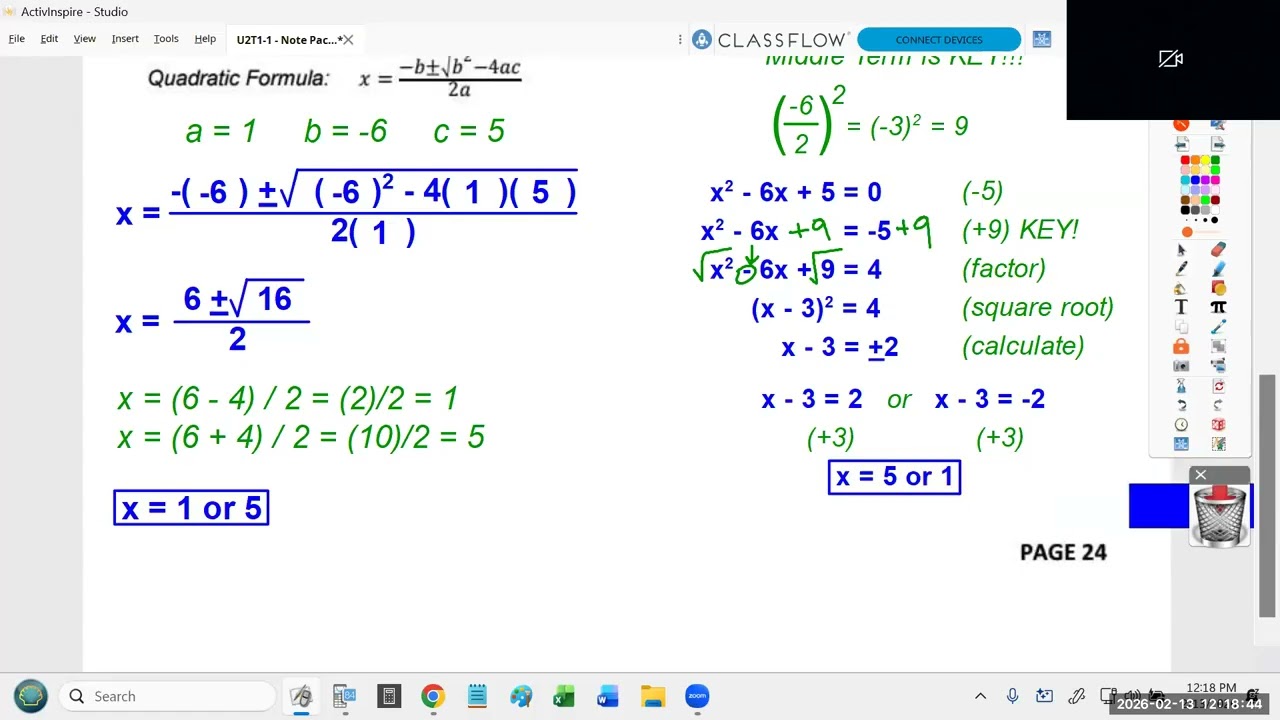The width and height of the screenshot is (1280, 720).
Task: Click the Quadratic Formula heading
Action: tap(238, 78)
